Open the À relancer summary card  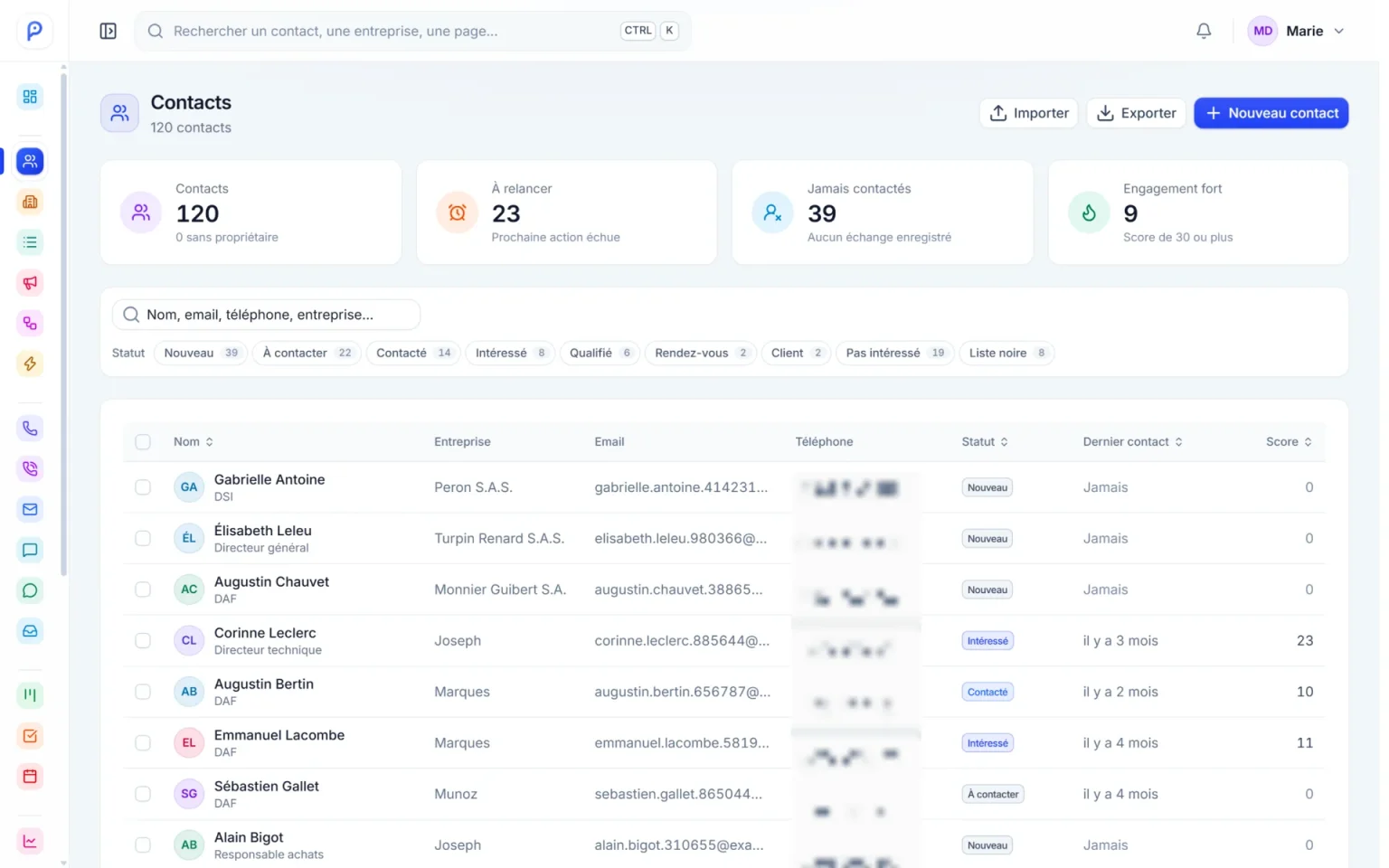point(566,212)
